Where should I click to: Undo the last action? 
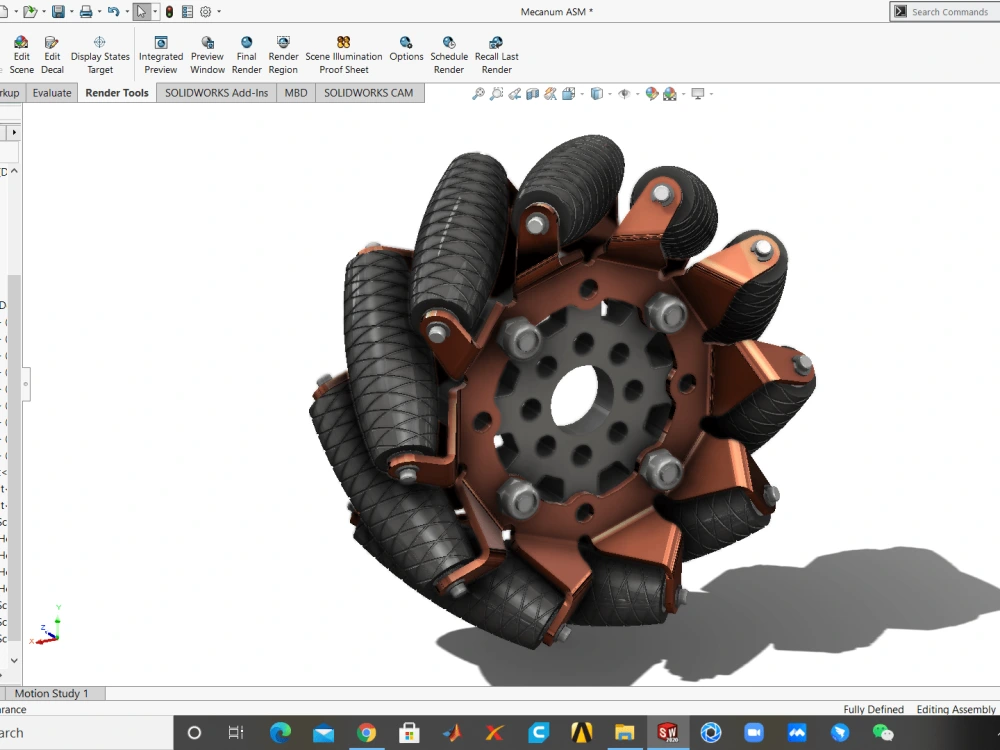pyautogui.click(x=114, y=11)
